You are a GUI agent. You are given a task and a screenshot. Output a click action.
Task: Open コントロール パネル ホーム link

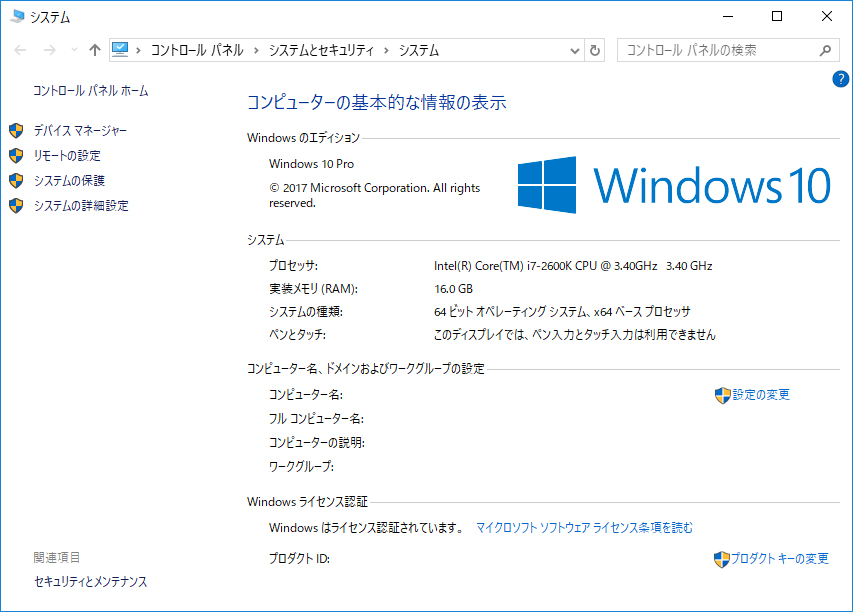pyautogui.click(x=90, y=91)
